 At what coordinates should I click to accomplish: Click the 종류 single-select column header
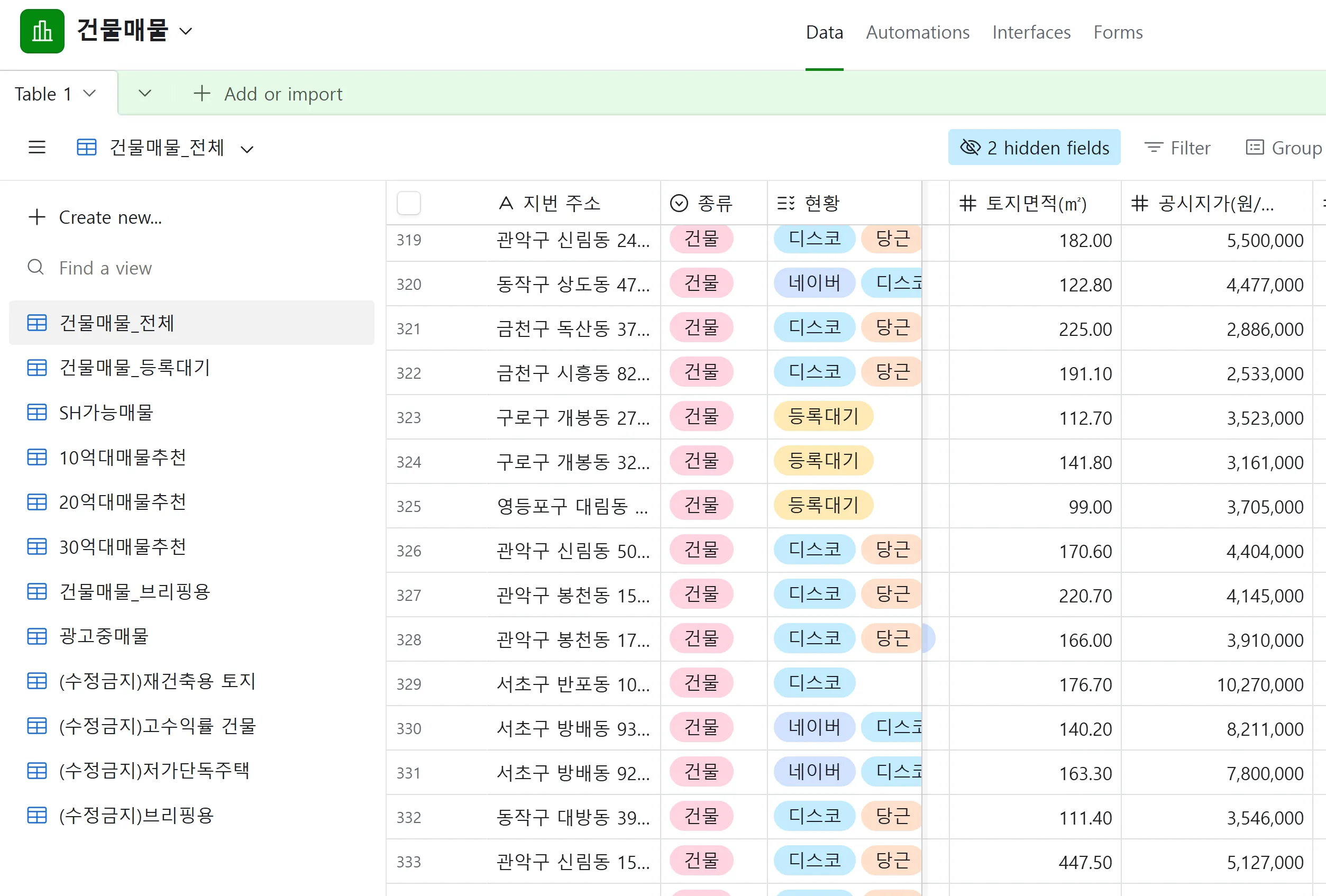714,203
